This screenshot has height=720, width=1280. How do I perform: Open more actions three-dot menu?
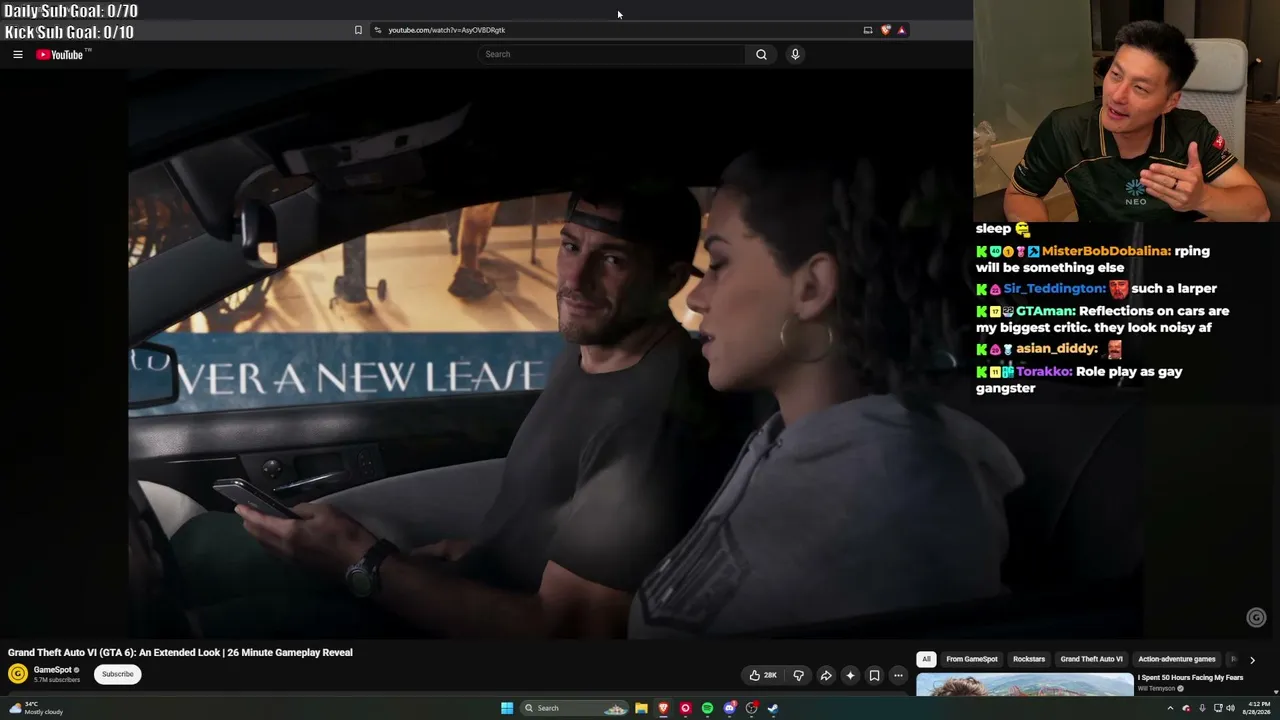pos(898,675)
